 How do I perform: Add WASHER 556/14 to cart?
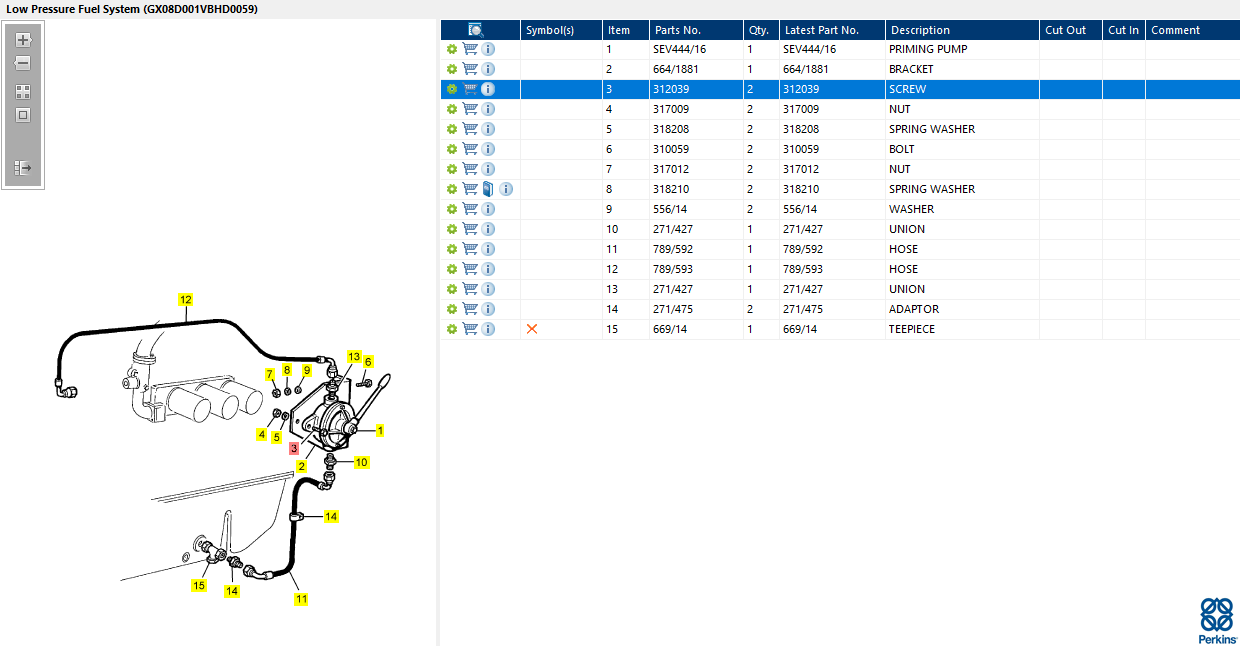coord(470,209)
